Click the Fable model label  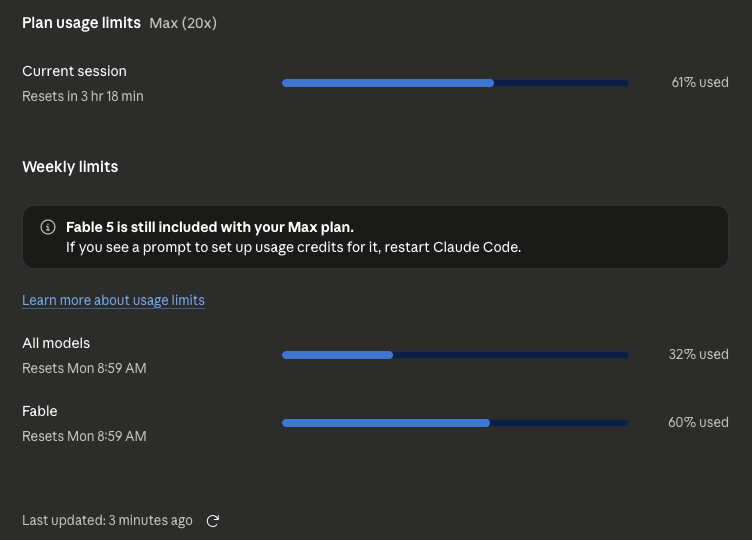pyautogui.click(x=40, y=411)
